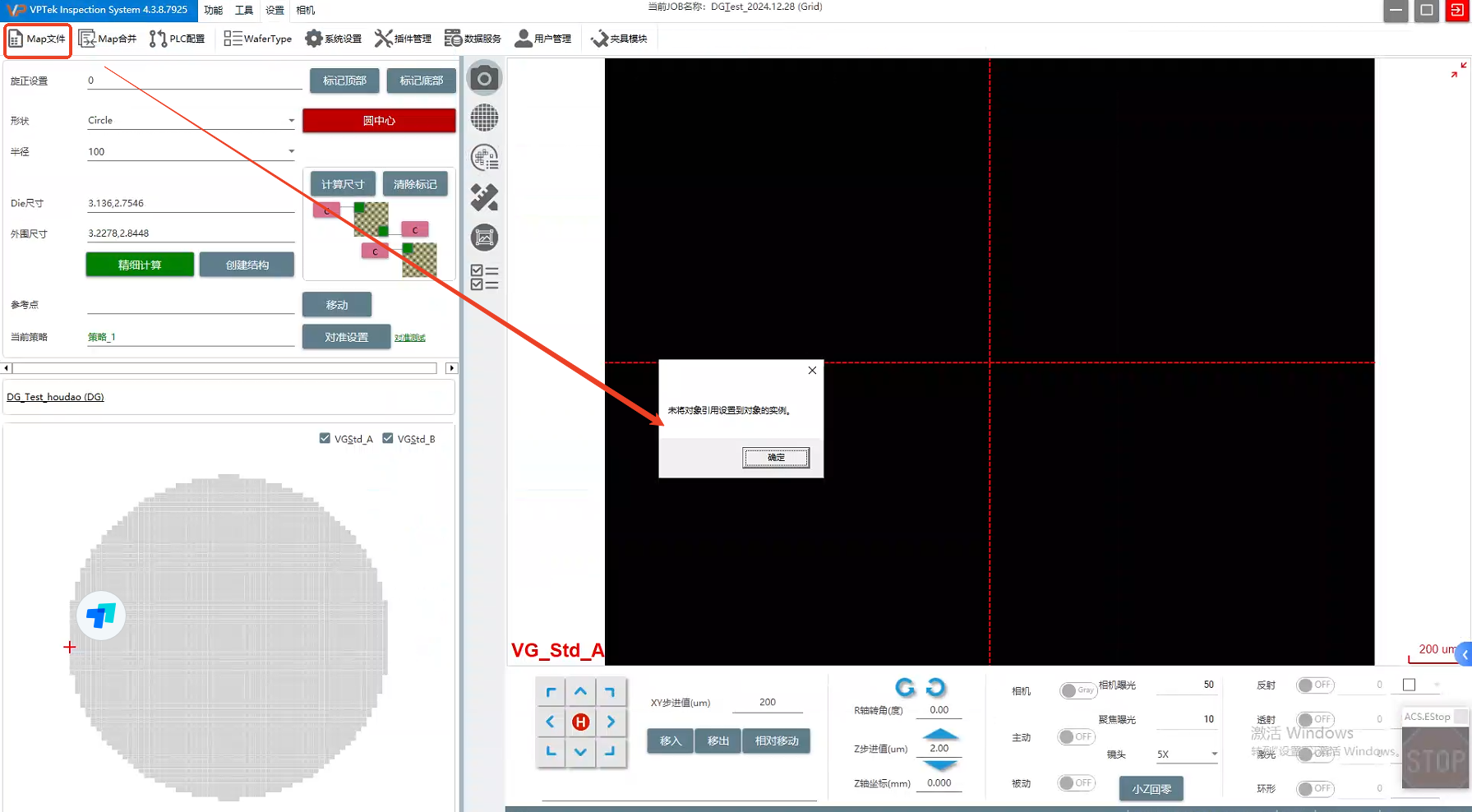
Task: Close the error dialog with X
Action: click(812, 370)
